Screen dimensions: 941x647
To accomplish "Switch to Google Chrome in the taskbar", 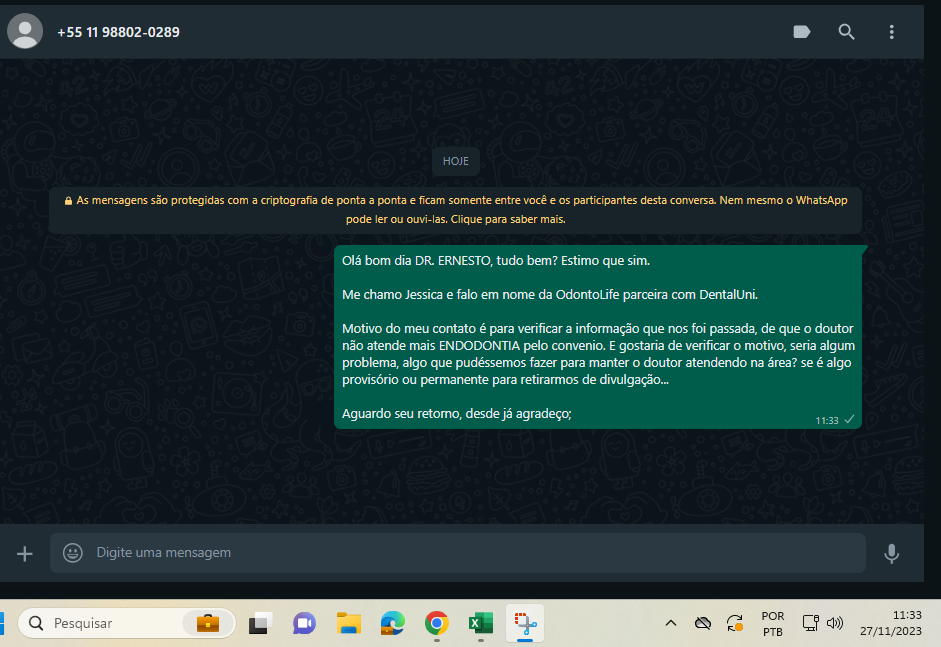I will pos(437,624).
